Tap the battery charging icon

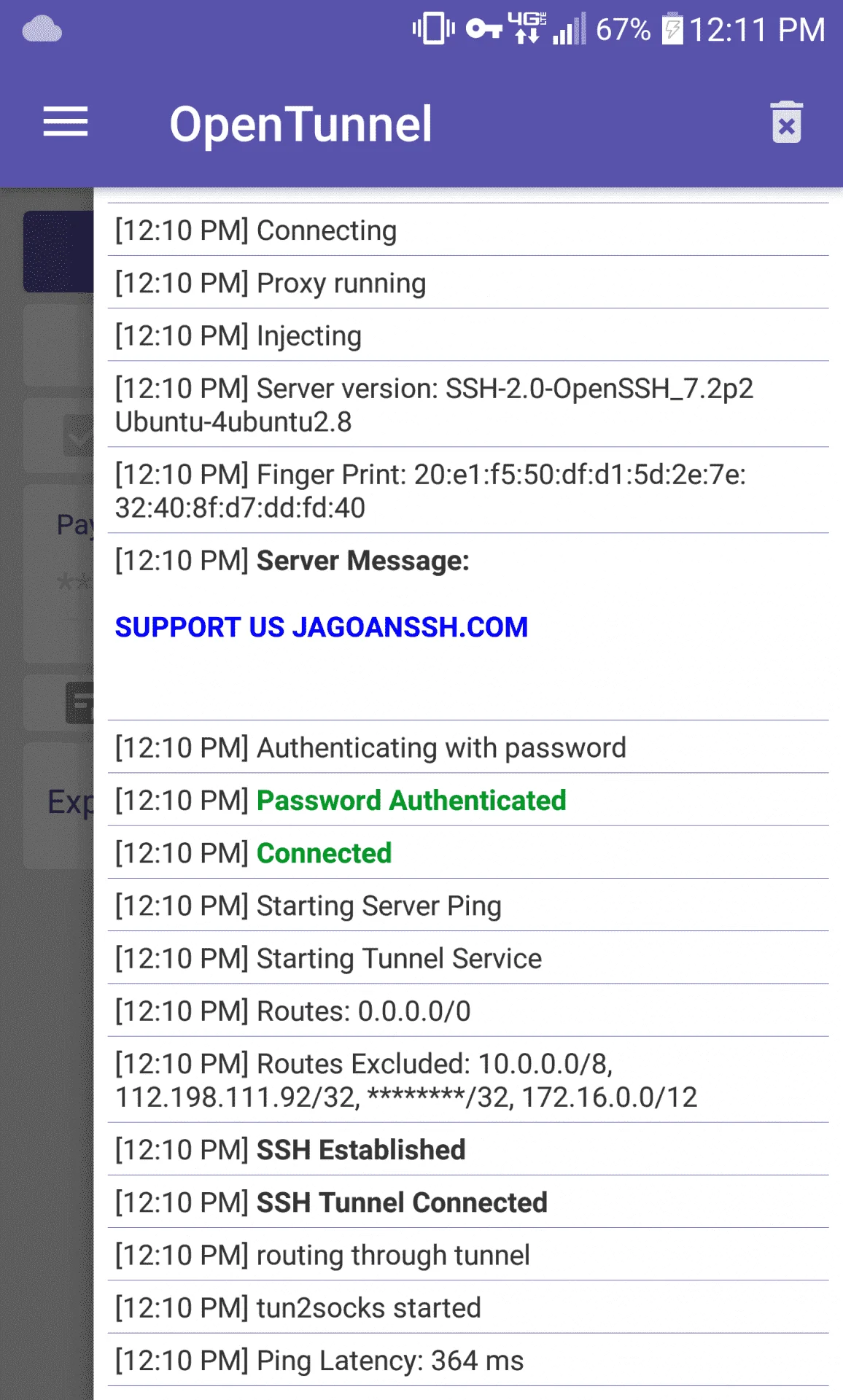point(672,29)
